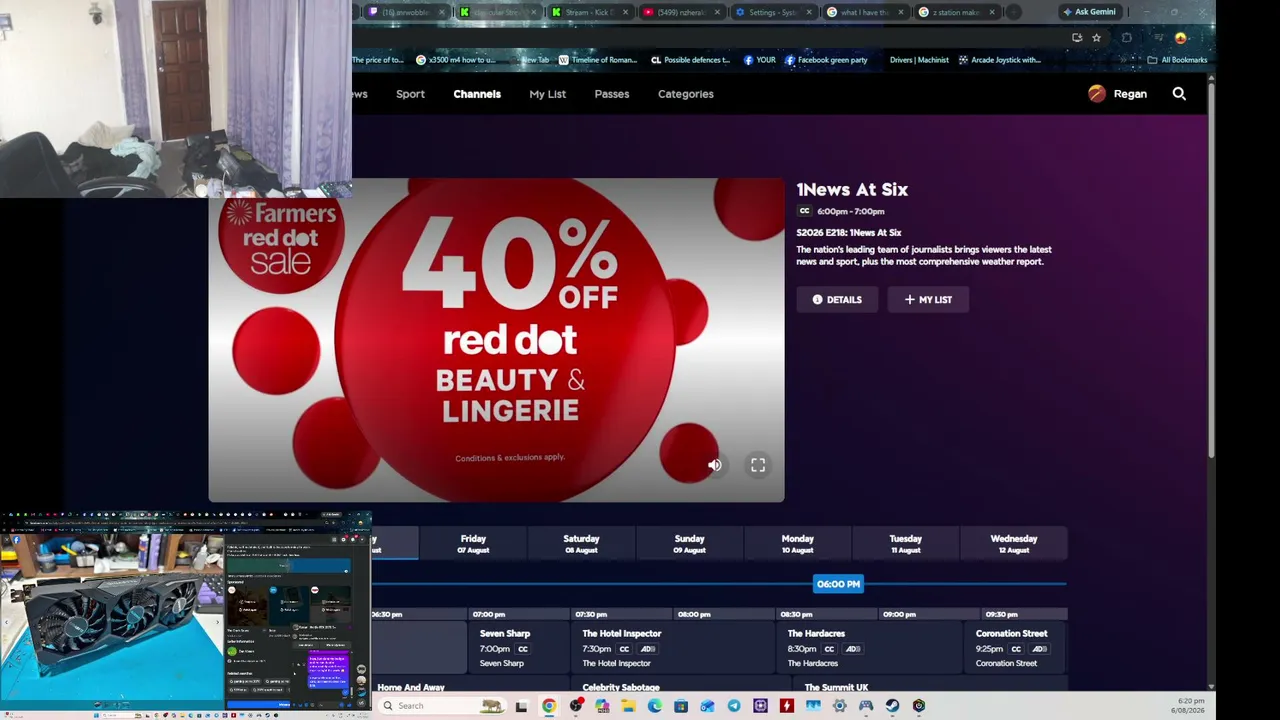Open the YOUR Facebook bookmark
This screenshot has width=1280, height=720.
click(759, 60)
